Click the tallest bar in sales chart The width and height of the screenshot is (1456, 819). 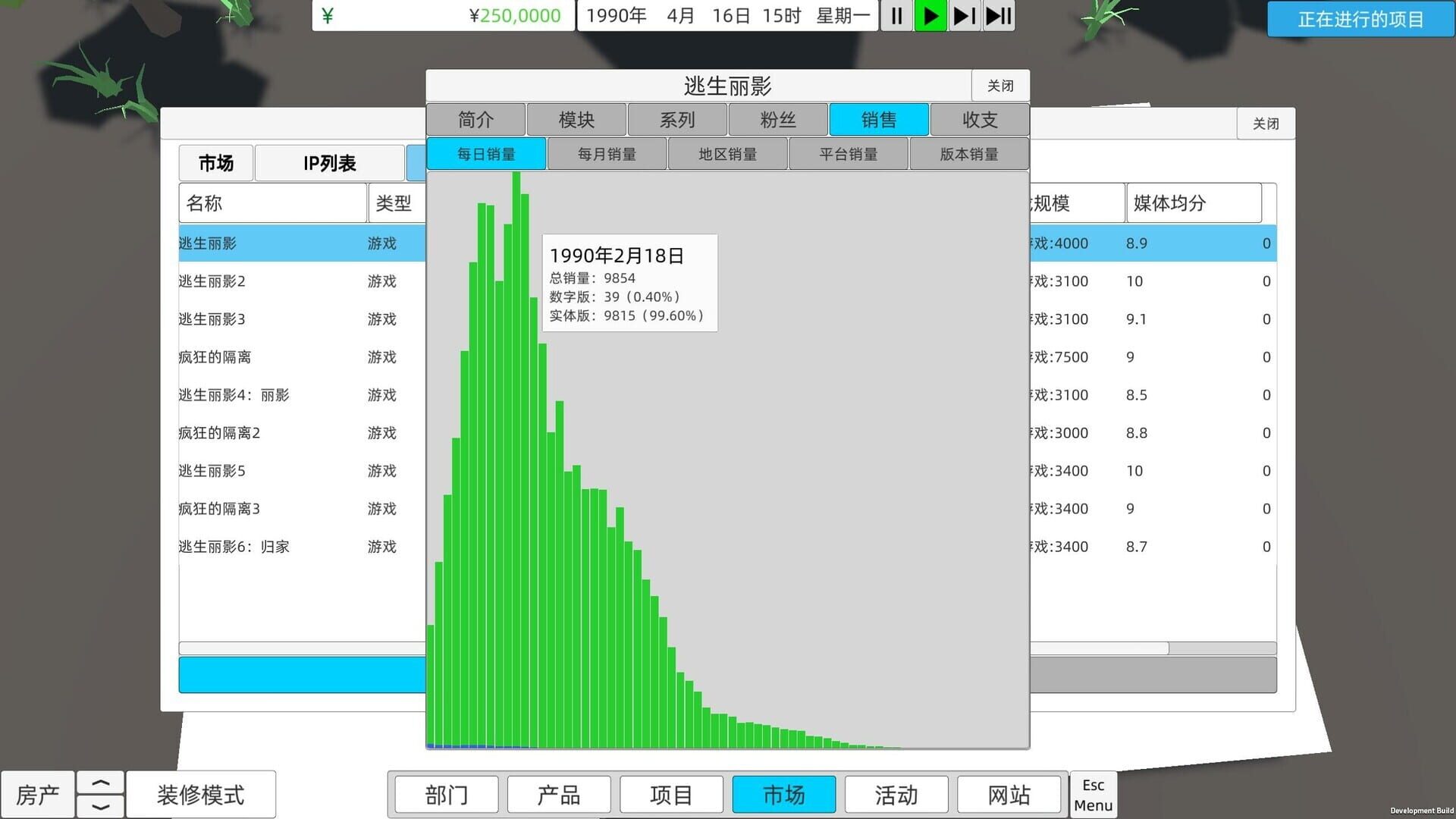coord(516,460)
